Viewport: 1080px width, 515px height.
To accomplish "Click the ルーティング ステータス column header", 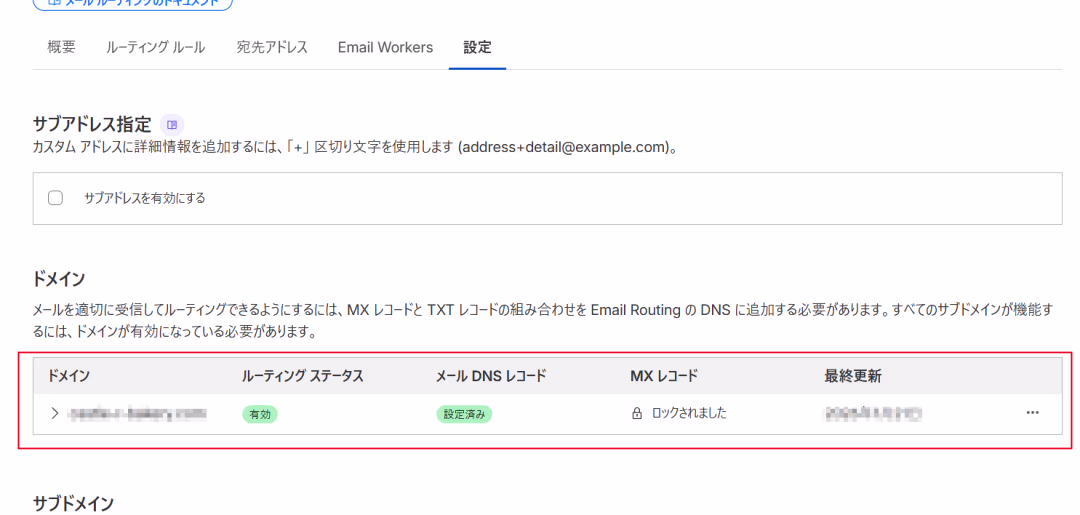I will click(x=302, y=376).
